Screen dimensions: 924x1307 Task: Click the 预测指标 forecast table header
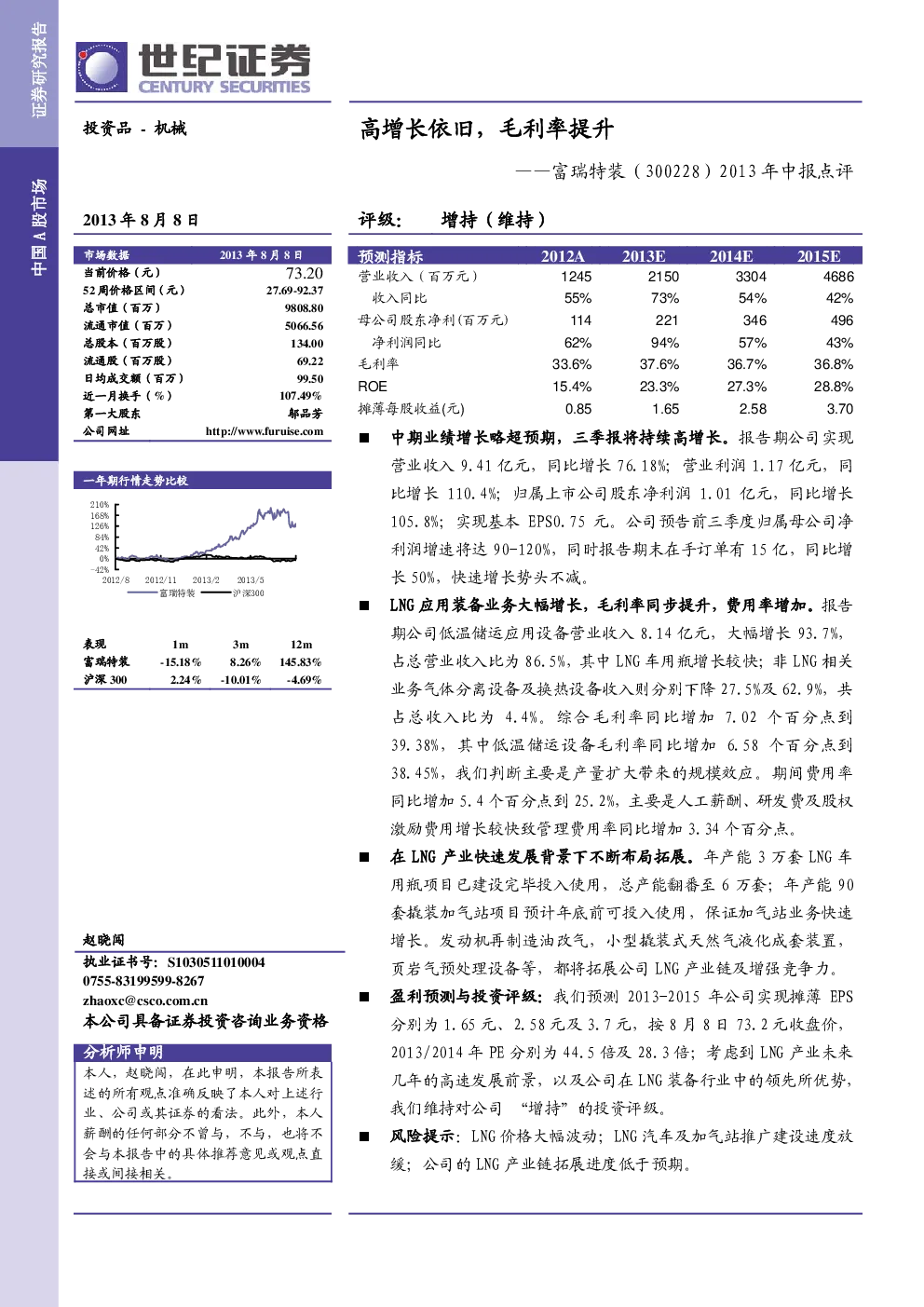(390, 256)
